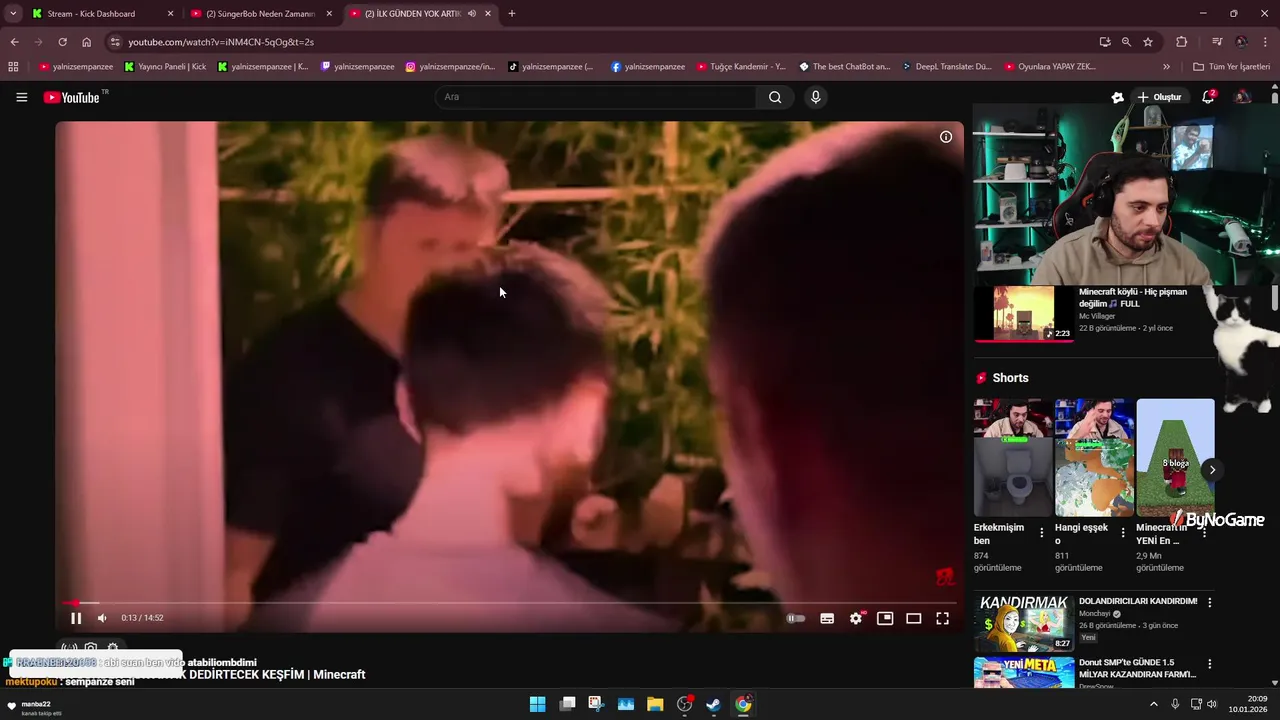Open the tab search dropdown chevron

(12, 14)
